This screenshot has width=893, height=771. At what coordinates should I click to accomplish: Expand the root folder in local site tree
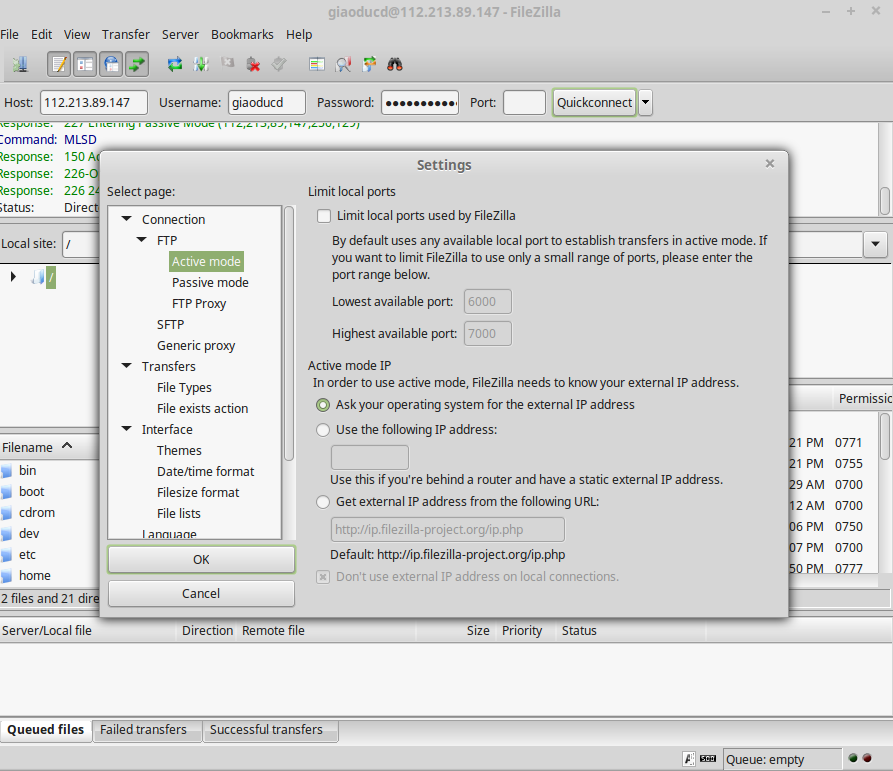click(13, 277)
